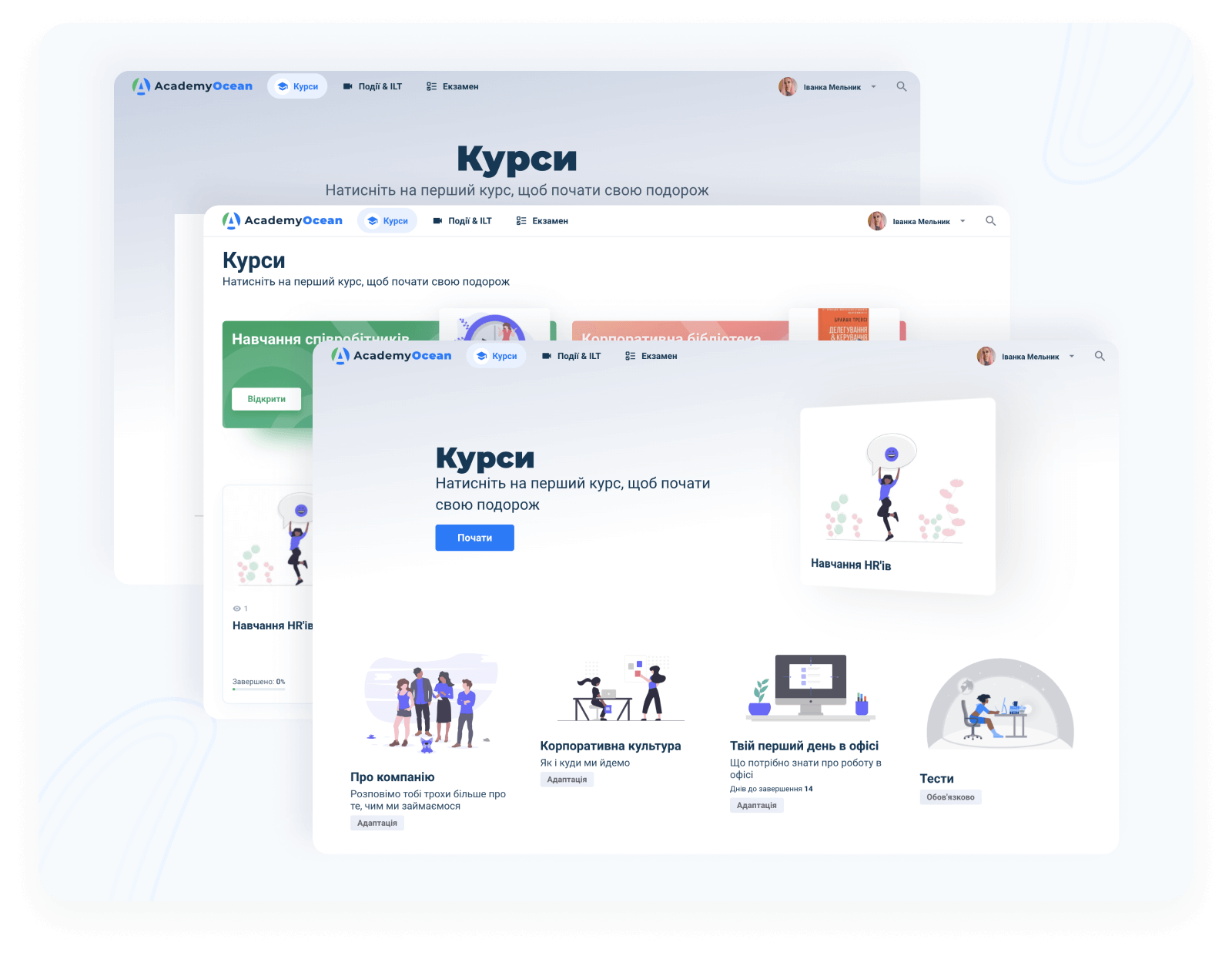This screenshot has width=1232, height=956.
Task: Click Завершено: 0% progress bar
Action: pyautogui.click(x=259, y=689)
